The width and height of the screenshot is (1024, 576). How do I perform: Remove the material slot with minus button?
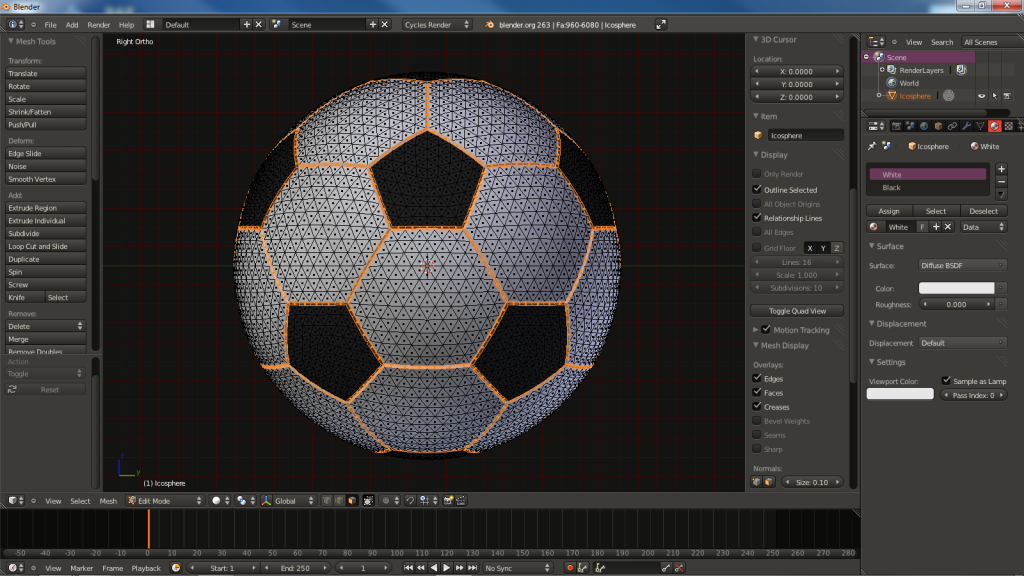click(1001, 182)
